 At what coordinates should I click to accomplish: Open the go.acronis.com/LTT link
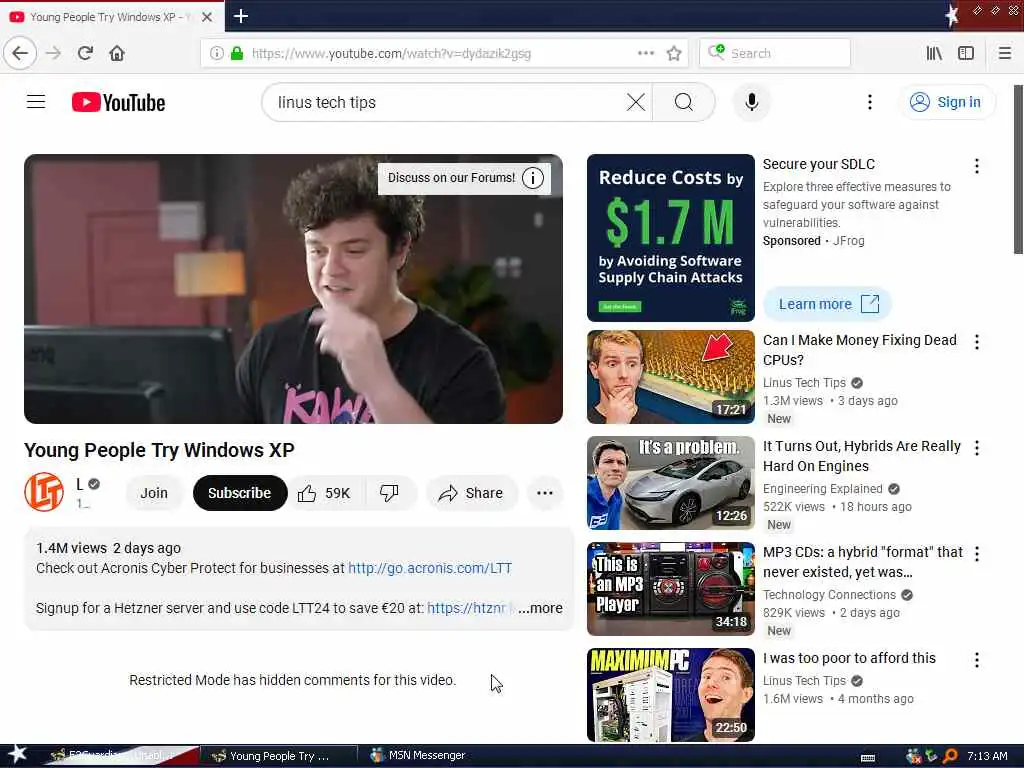430,568
